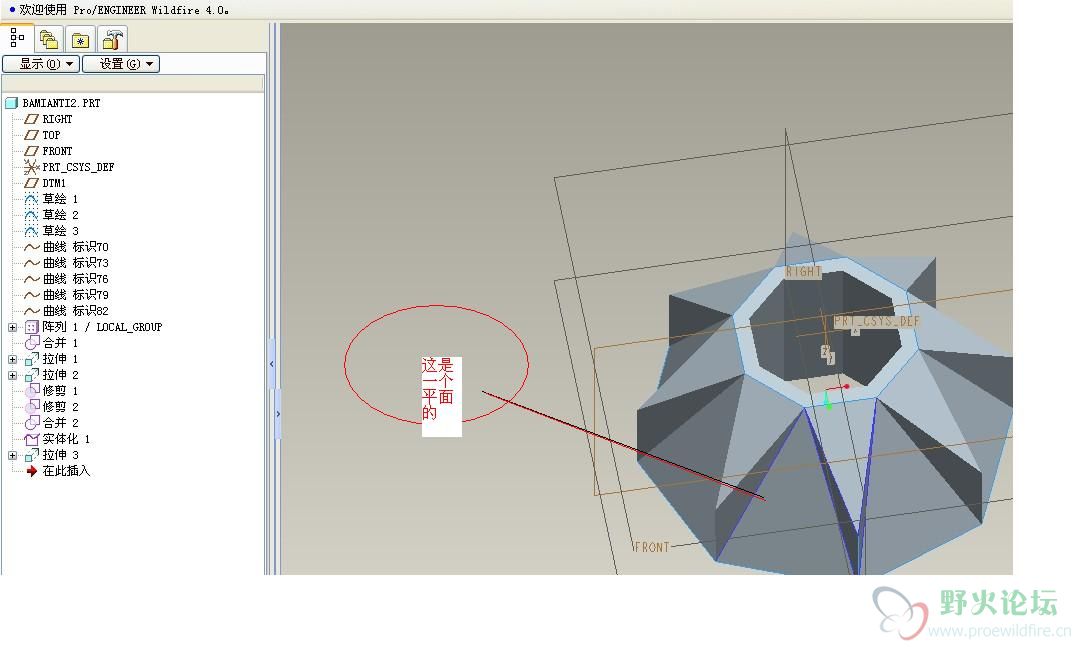Click the 曲线 标识82 curve icon

tap(32, 311)
